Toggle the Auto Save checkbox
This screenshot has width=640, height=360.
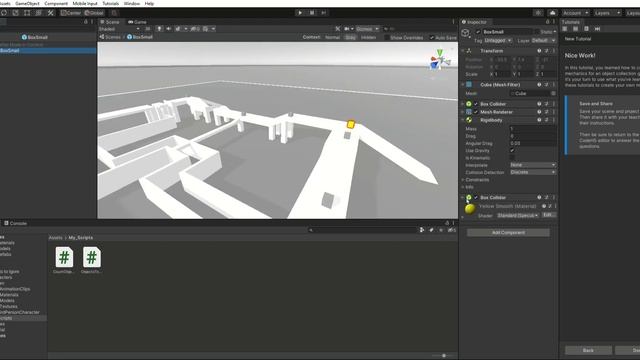(432, 38)
